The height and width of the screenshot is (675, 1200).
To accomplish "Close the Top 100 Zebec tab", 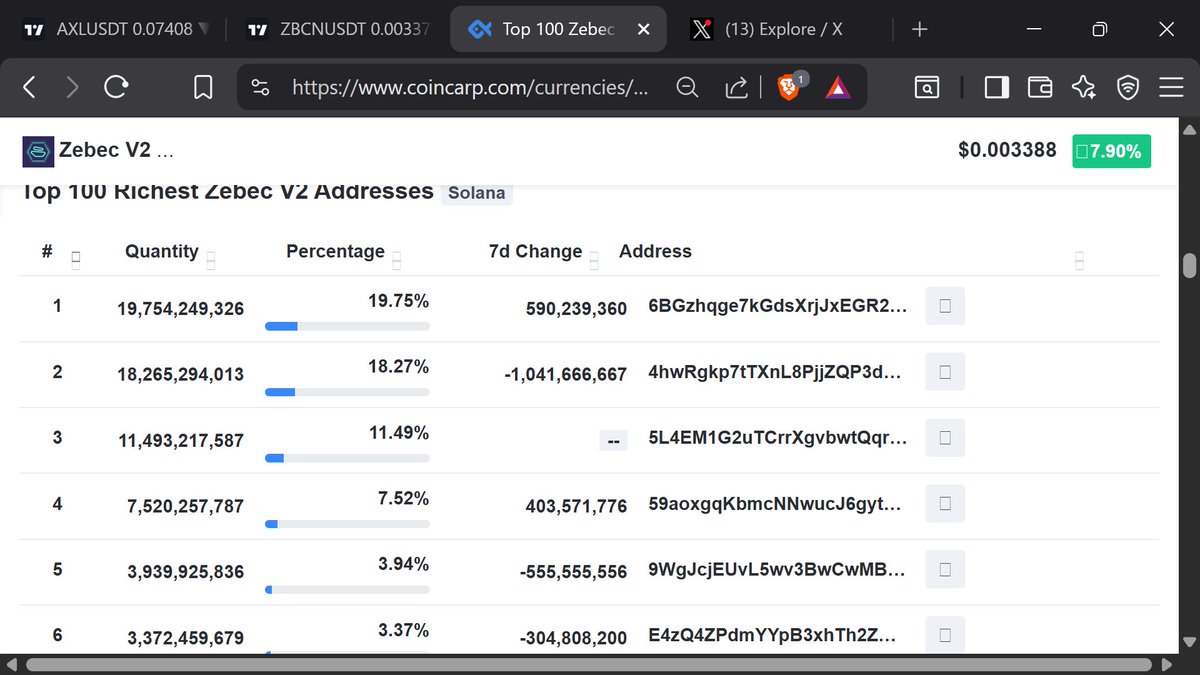I will click(645, 29).
